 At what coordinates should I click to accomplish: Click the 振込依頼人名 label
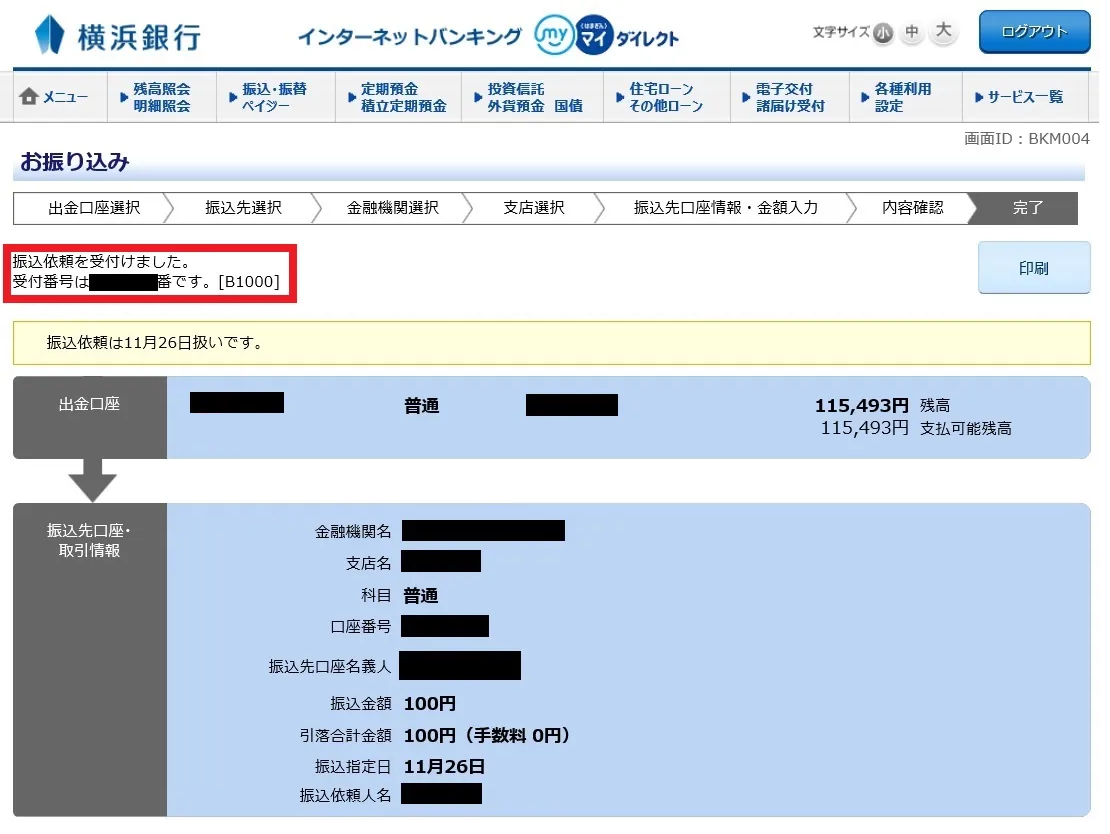click(345, 796)
